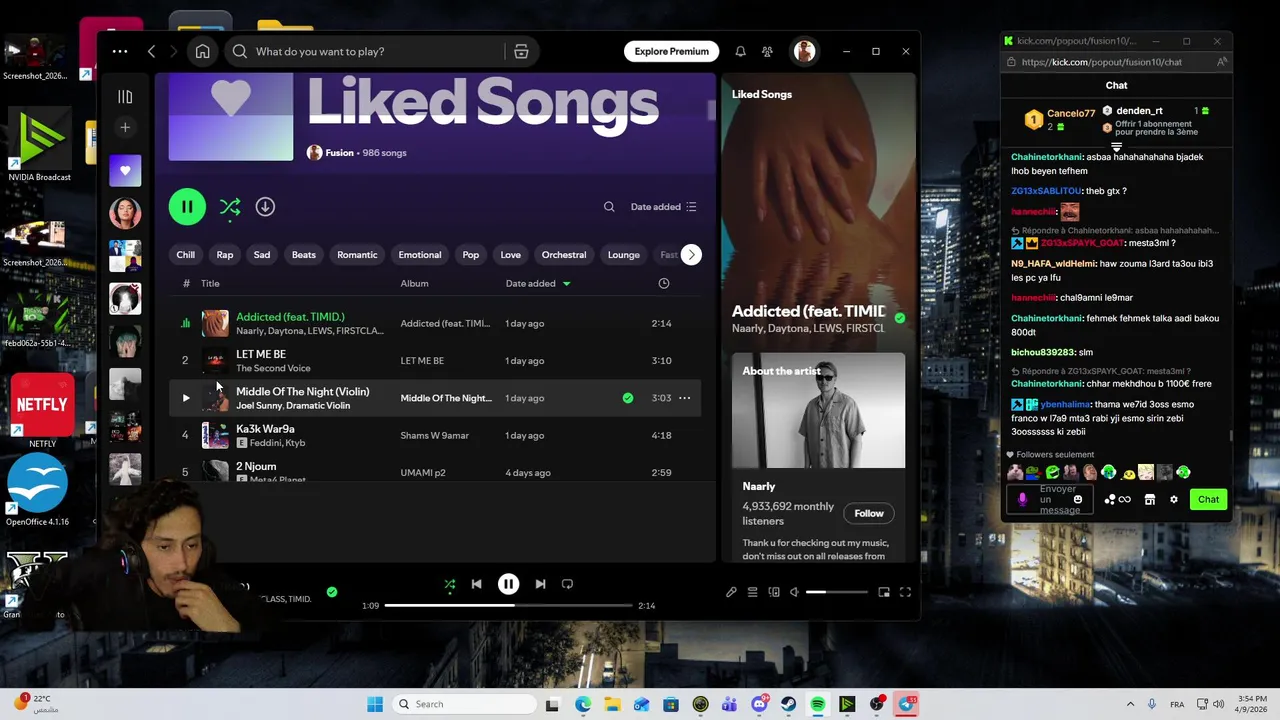Open the Spotify three-dot main menu
The image size is (1280, 720).
click(x=120, y=51)
